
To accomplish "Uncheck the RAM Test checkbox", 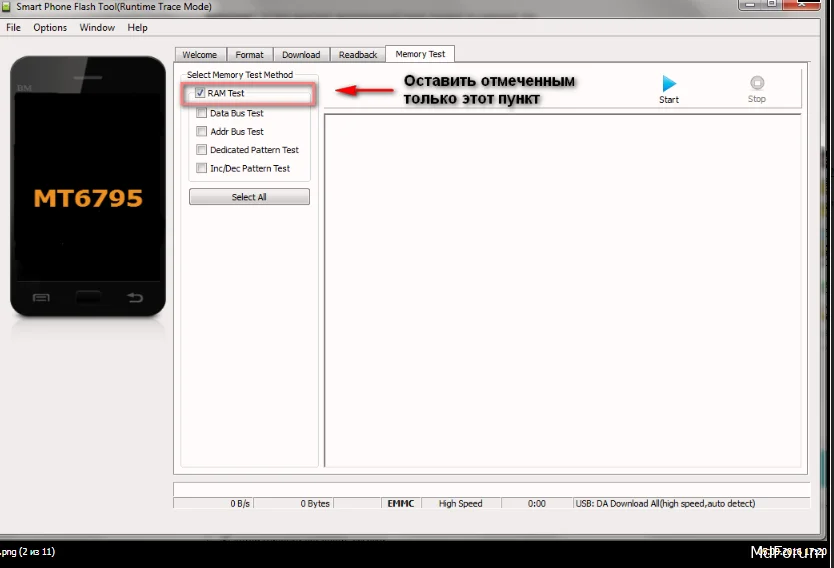I will pos(201,93).
